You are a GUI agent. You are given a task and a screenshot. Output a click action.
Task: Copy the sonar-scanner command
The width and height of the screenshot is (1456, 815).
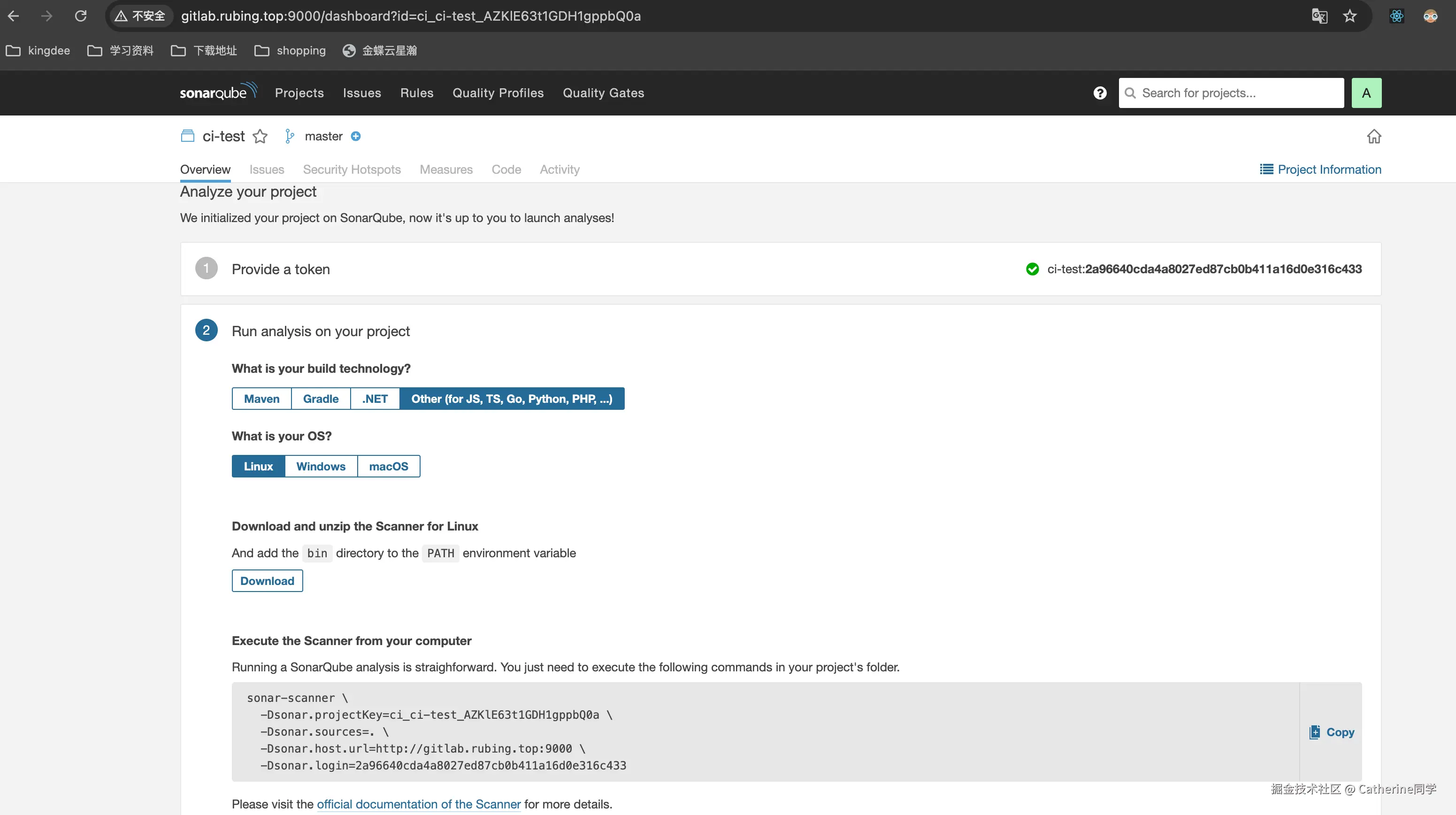[1332, 732]
